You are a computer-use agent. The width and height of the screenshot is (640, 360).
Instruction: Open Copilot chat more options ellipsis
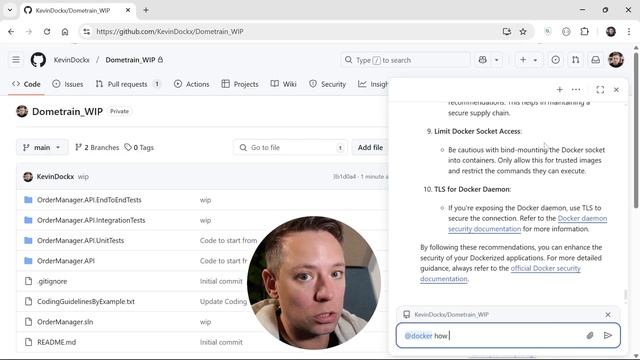coord(576,89)
